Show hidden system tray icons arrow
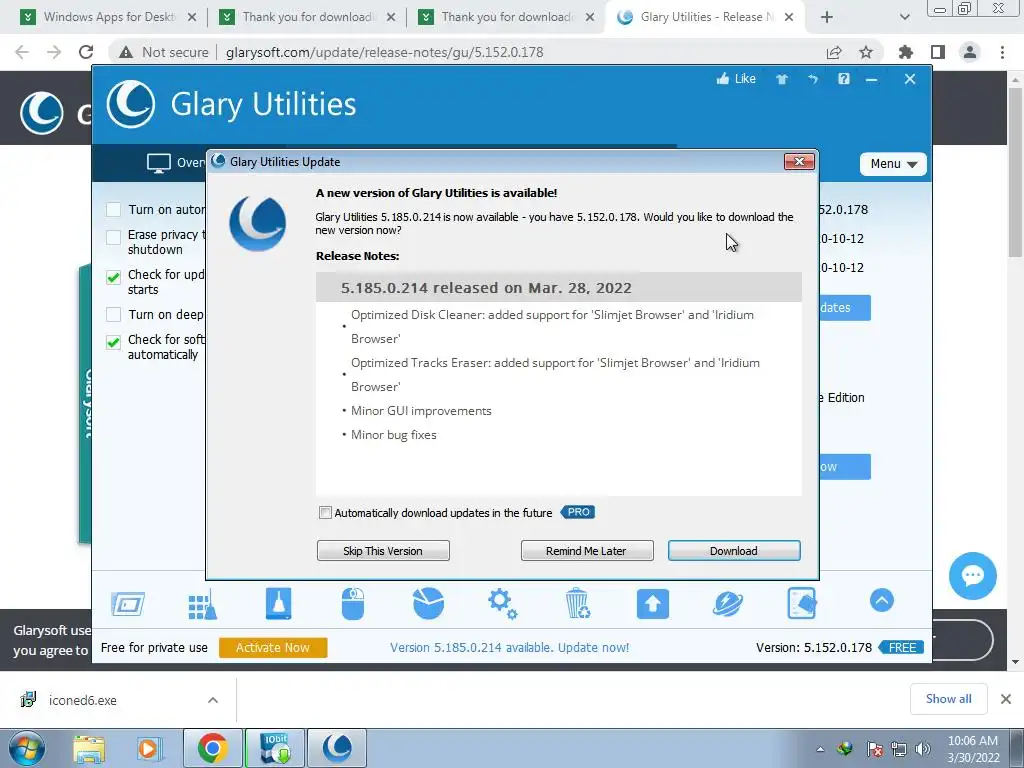 click(x=820, y=750)
